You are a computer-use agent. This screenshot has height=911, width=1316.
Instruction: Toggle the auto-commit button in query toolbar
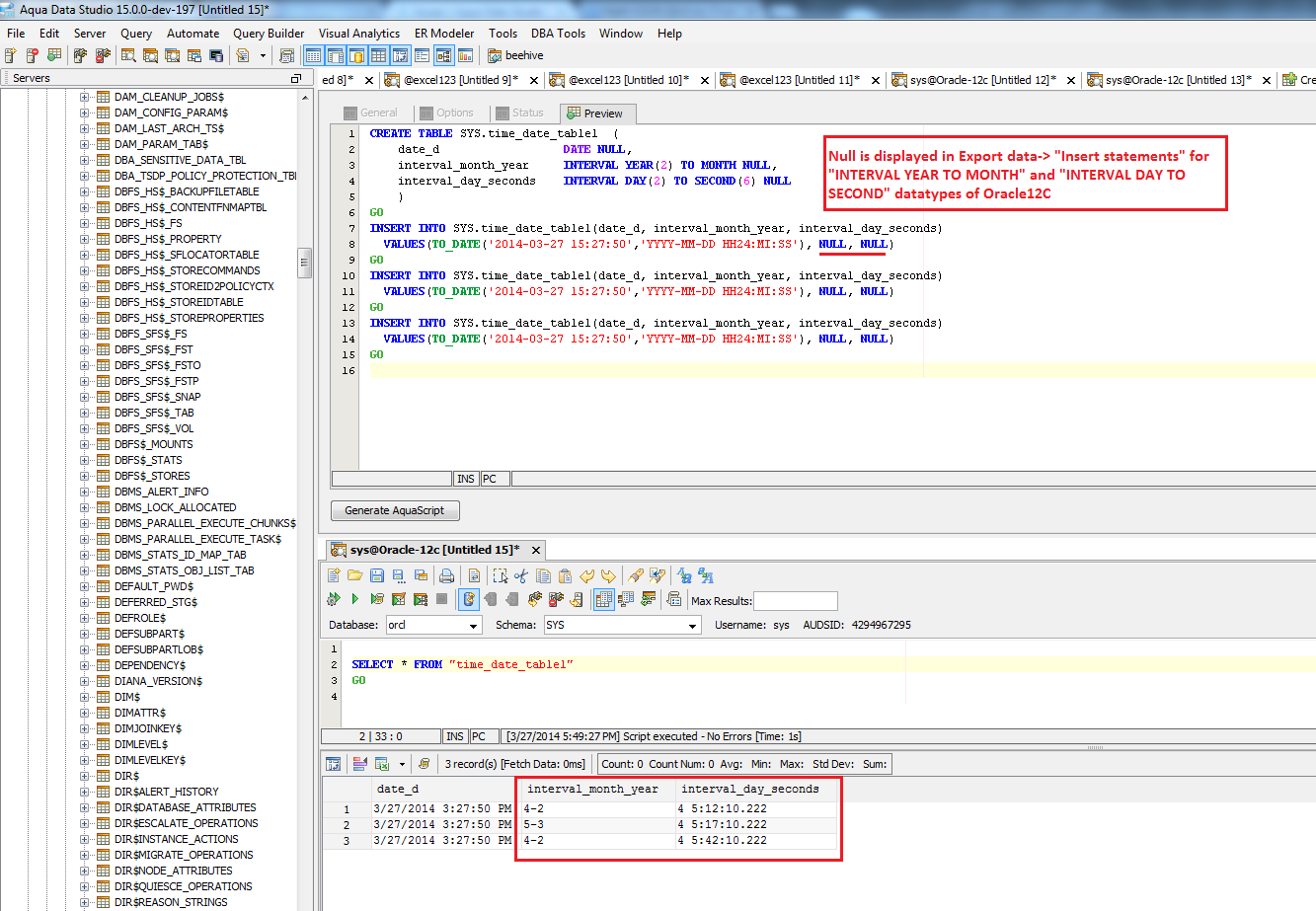click(x=469, y=599)
